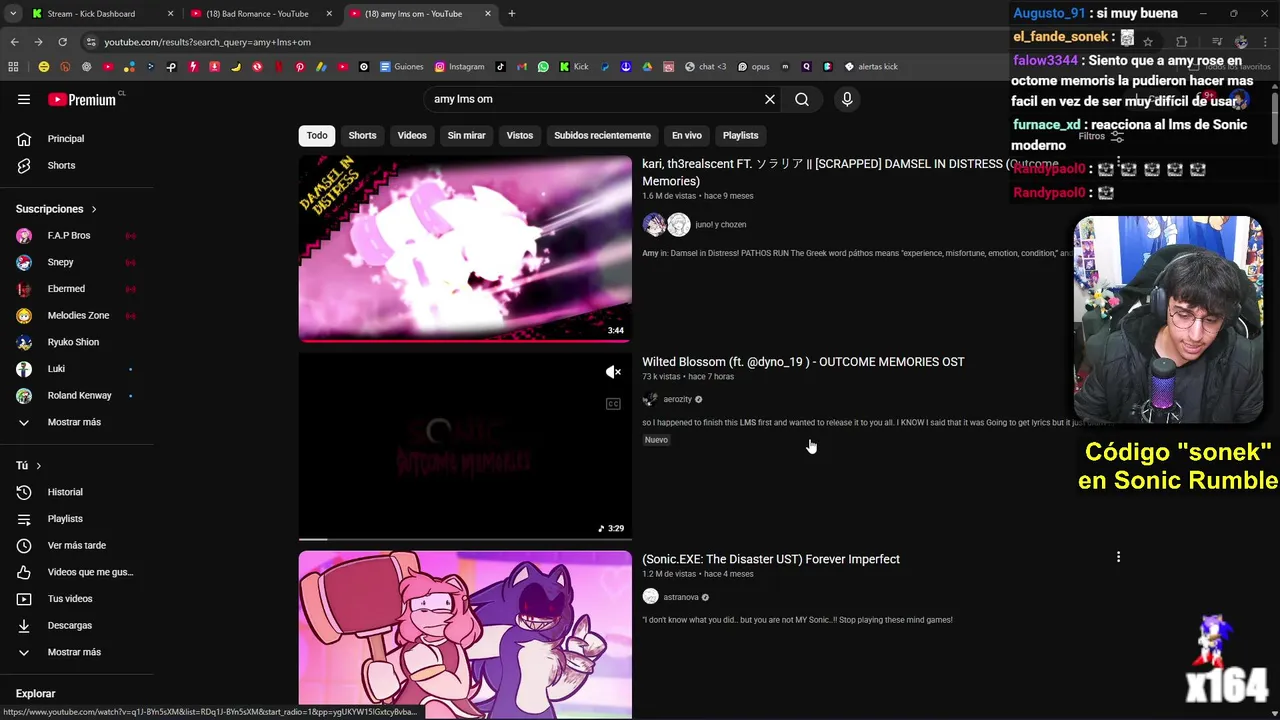Open Forever Imperfect video thumbnail
The height and width of the screenshot is (720, 1280).
click(x=465, y=634)
